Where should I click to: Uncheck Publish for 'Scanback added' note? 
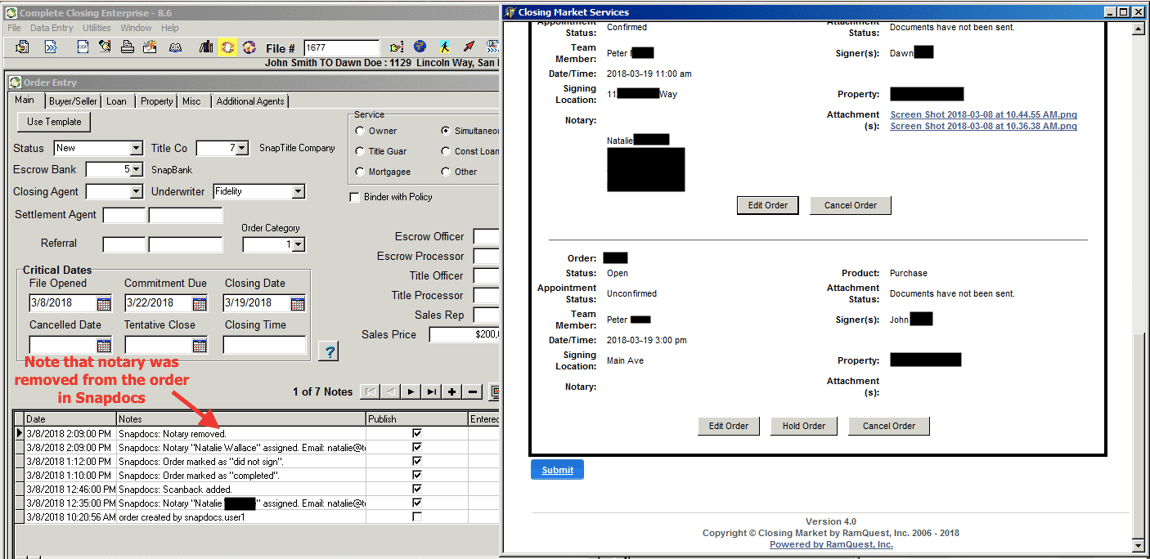tap(417, 489)
